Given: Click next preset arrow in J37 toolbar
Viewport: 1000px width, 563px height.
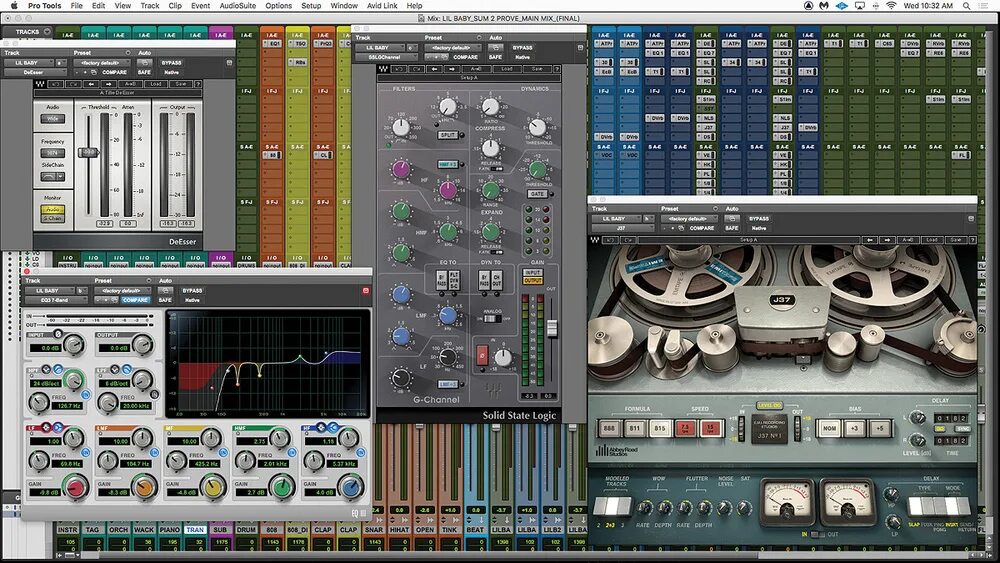Looking at the screenshot, I should coord(887,240).
